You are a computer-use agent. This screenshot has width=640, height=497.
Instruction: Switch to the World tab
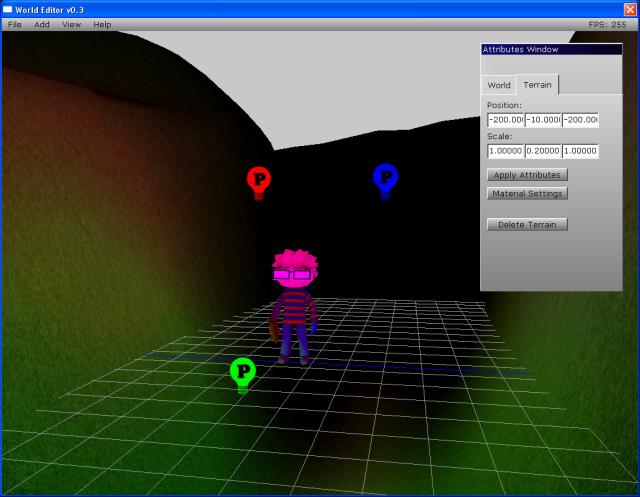coord(499,85)
